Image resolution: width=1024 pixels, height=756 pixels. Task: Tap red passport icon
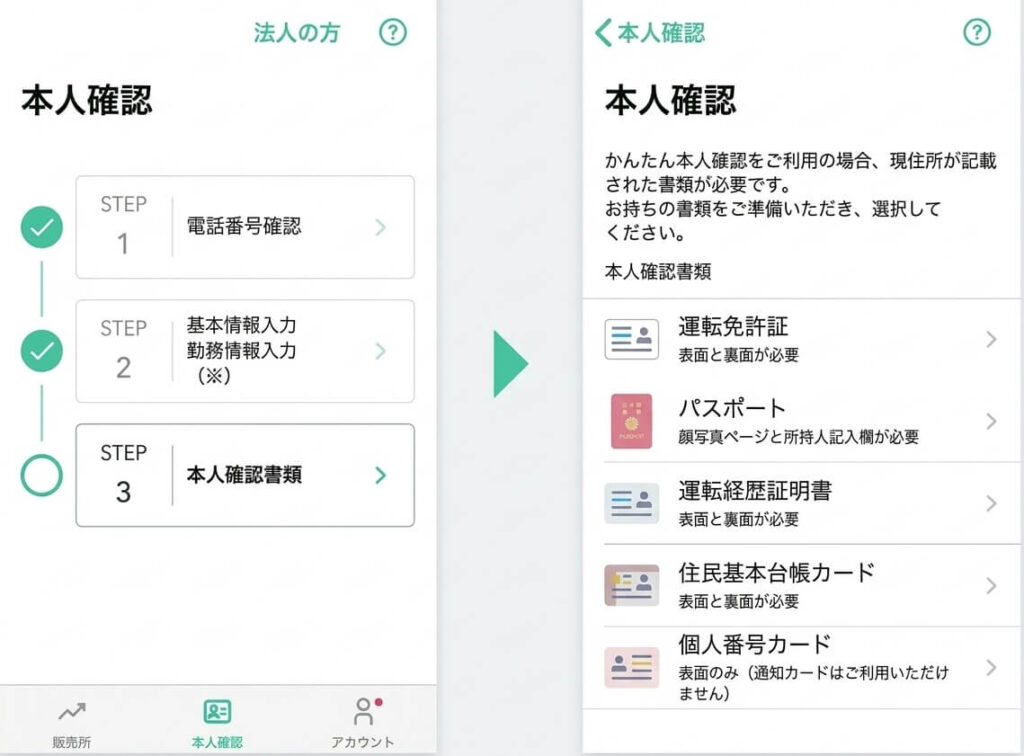click(x=632, y=421)
